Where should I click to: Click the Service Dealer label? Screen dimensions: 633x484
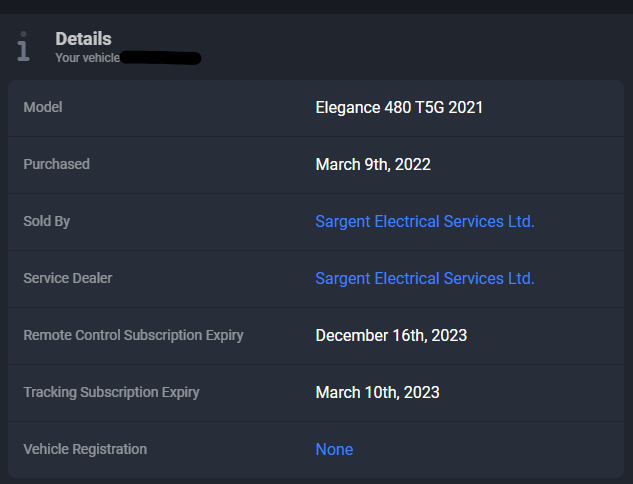coord(68,278)
